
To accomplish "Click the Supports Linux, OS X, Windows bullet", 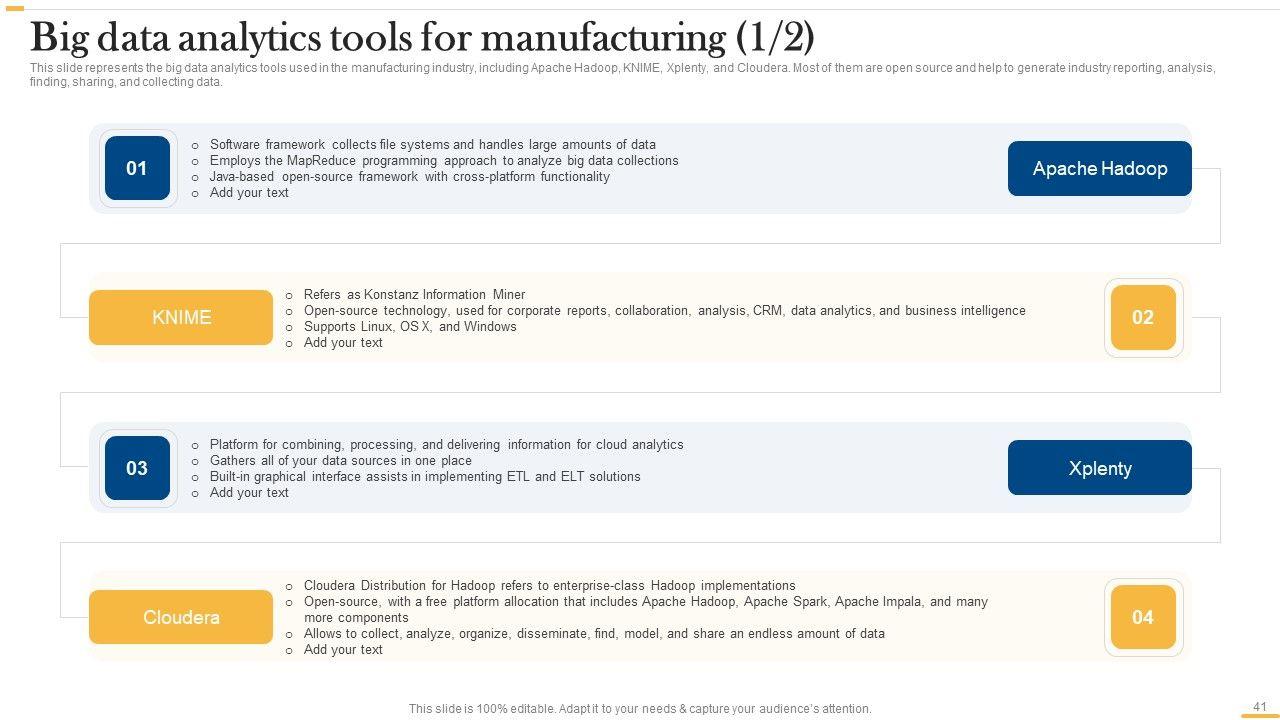I will (410, 327).
